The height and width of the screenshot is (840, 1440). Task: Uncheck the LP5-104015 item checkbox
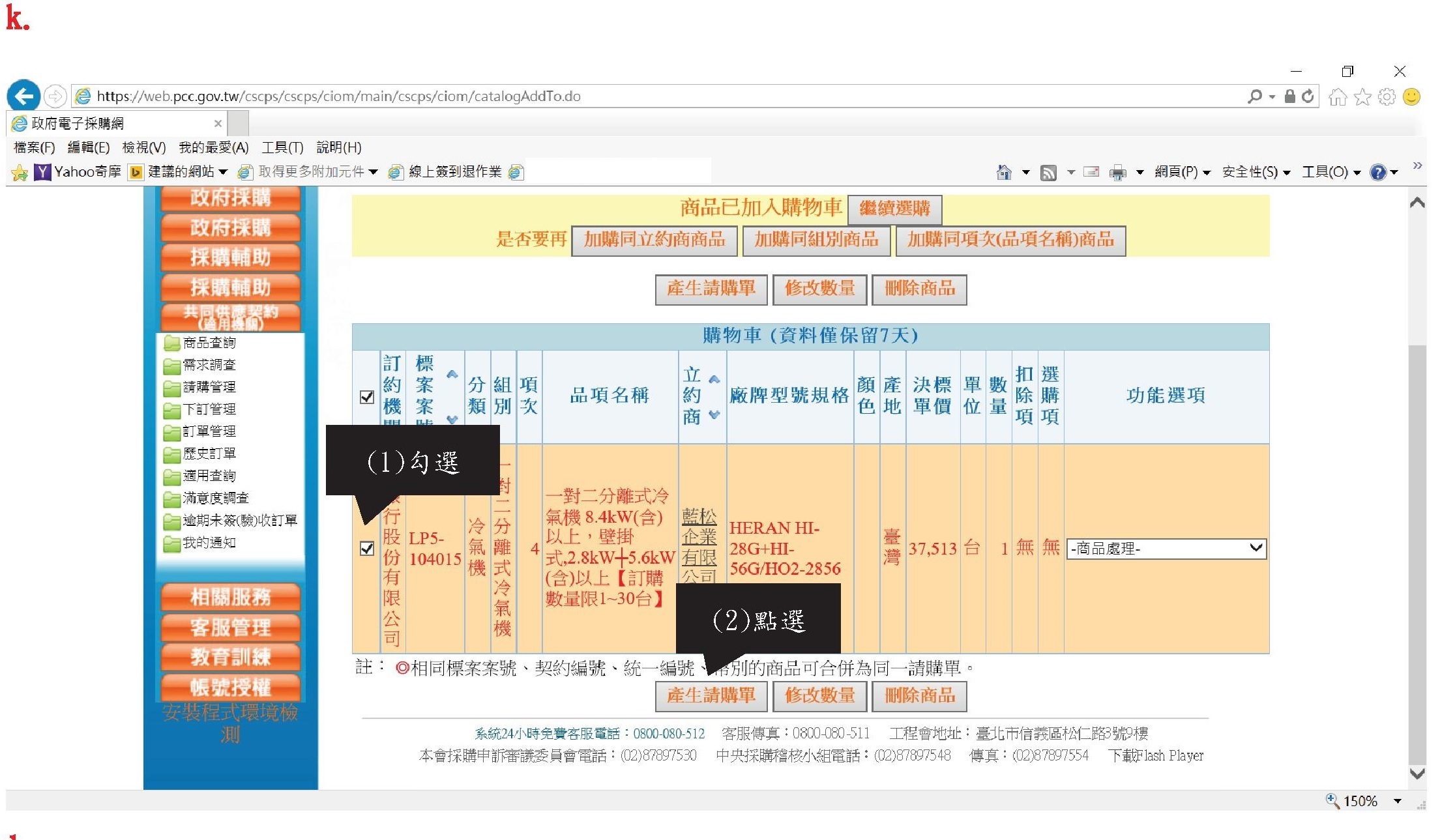coord(367,548)
